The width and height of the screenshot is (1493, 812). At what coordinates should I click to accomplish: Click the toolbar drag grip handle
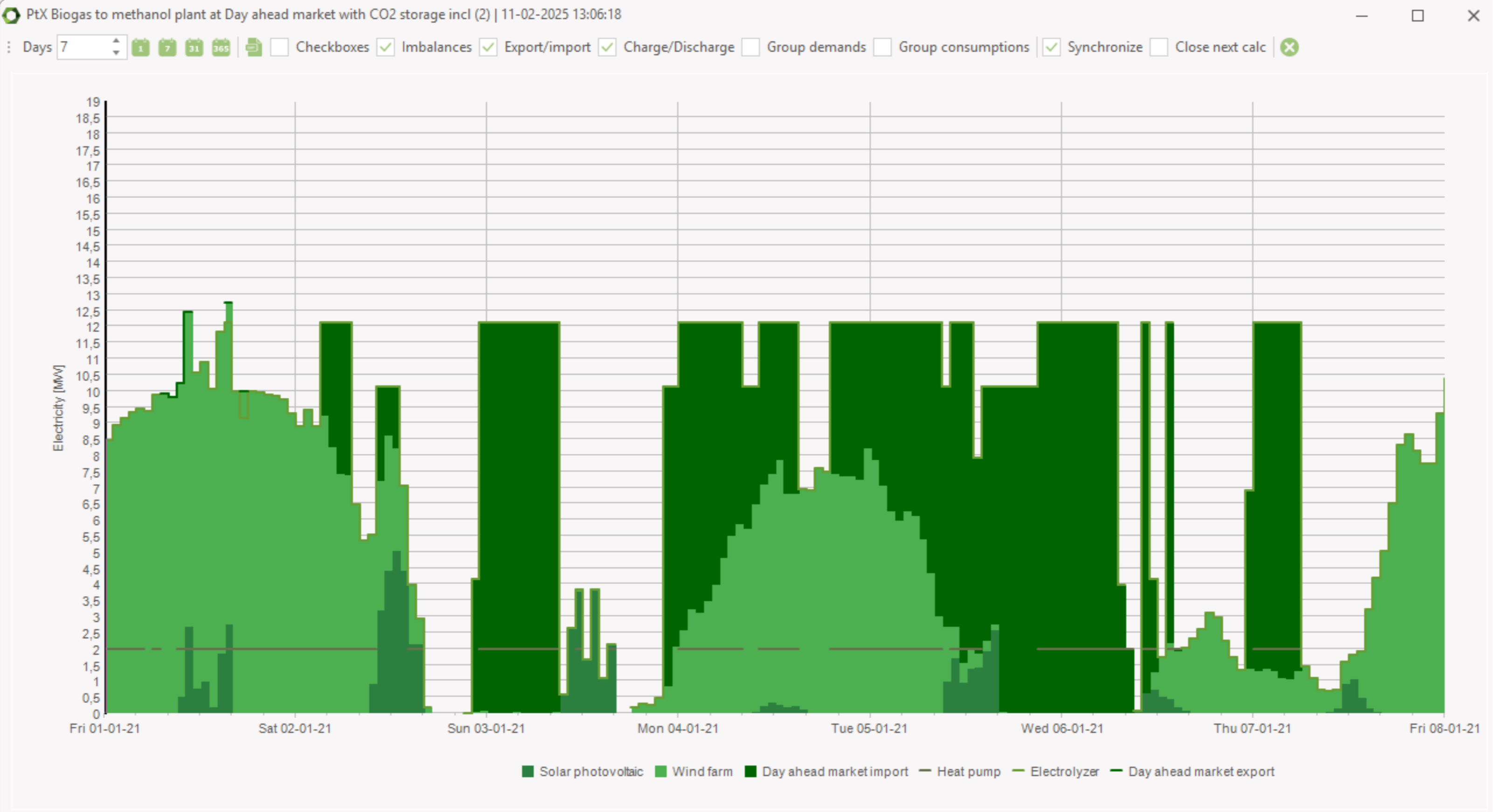(9, 48)
